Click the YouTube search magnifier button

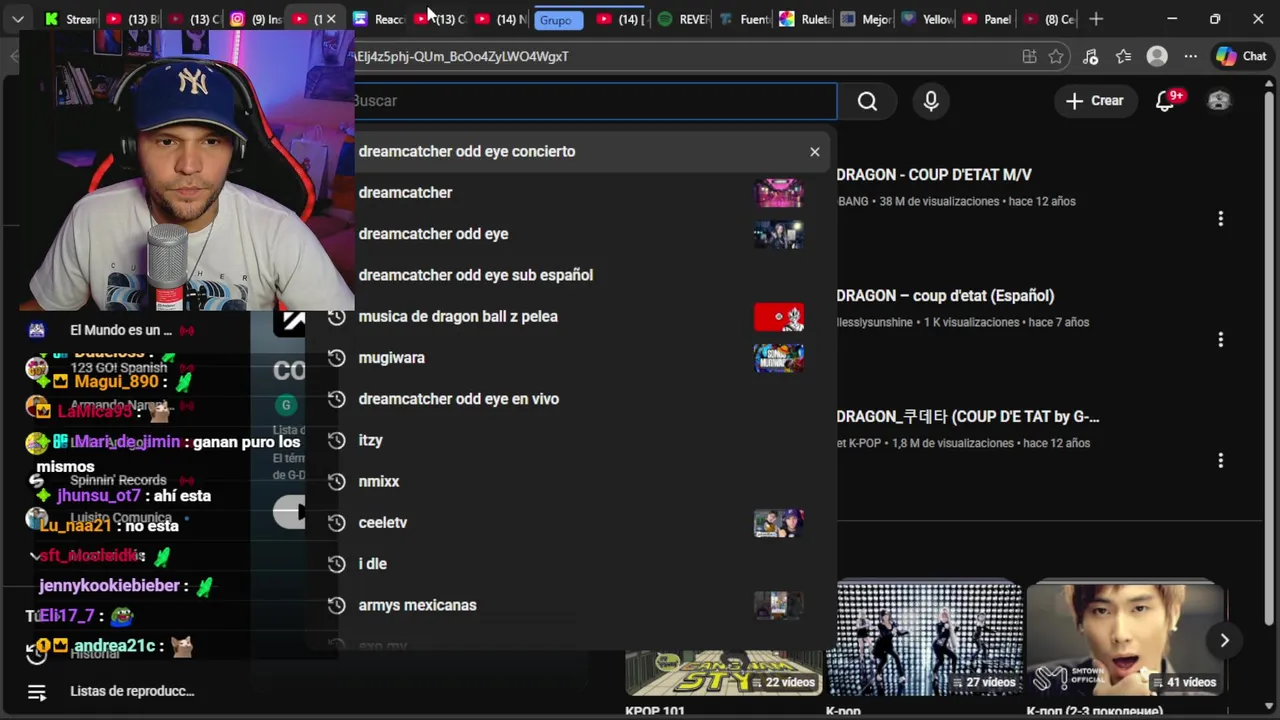pos(867,101)
